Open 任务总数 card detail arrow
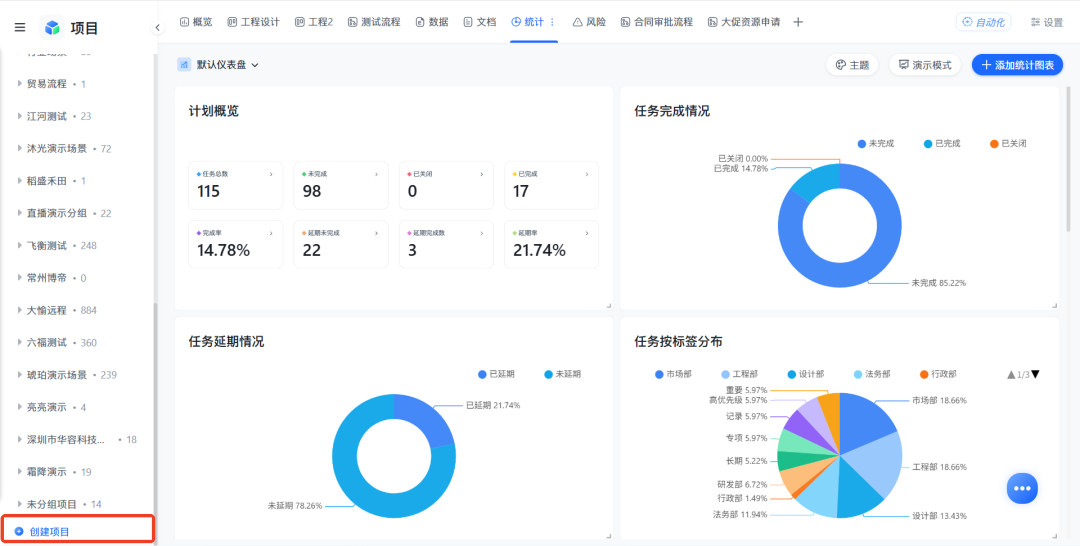 pyautogui.click(x=271, y=175)
